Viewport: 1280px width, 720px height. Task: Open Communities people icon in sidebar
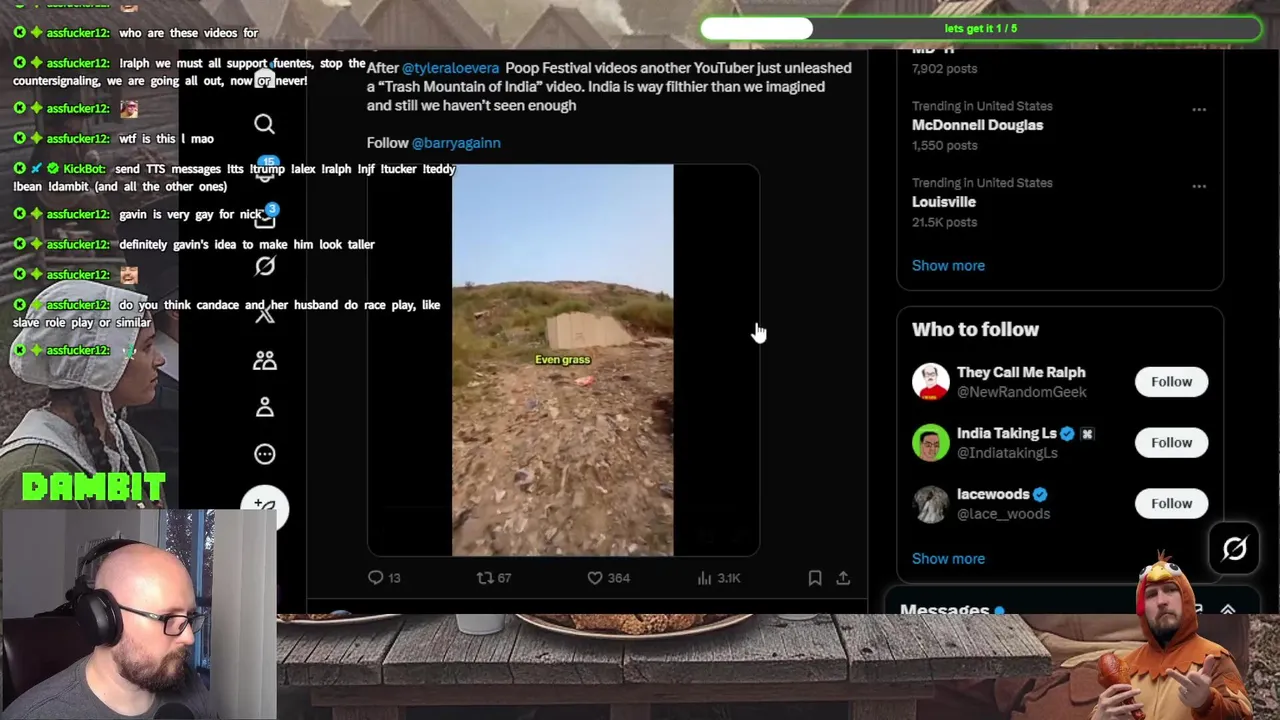[x=264, y=361]
